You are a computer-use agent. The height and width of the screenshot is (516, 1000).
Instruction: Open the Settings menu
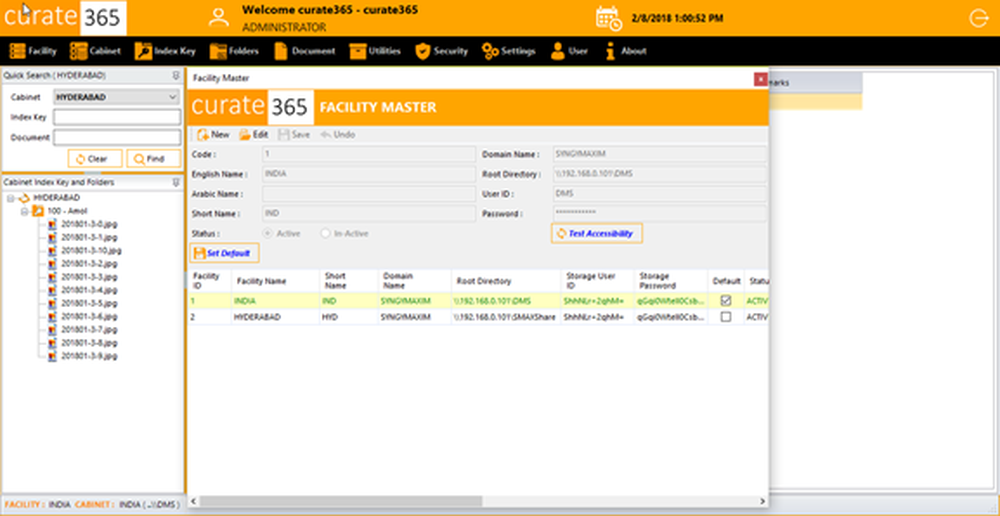click(508, 51)
